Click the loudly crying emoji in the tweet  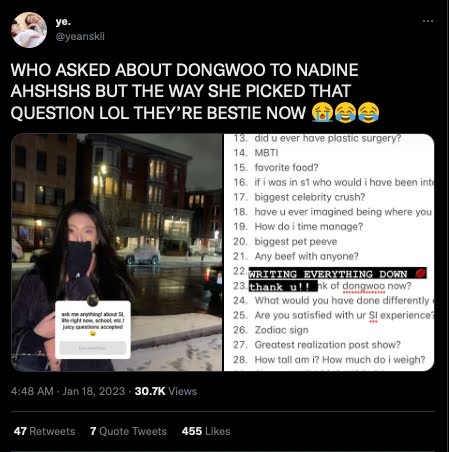322,113
